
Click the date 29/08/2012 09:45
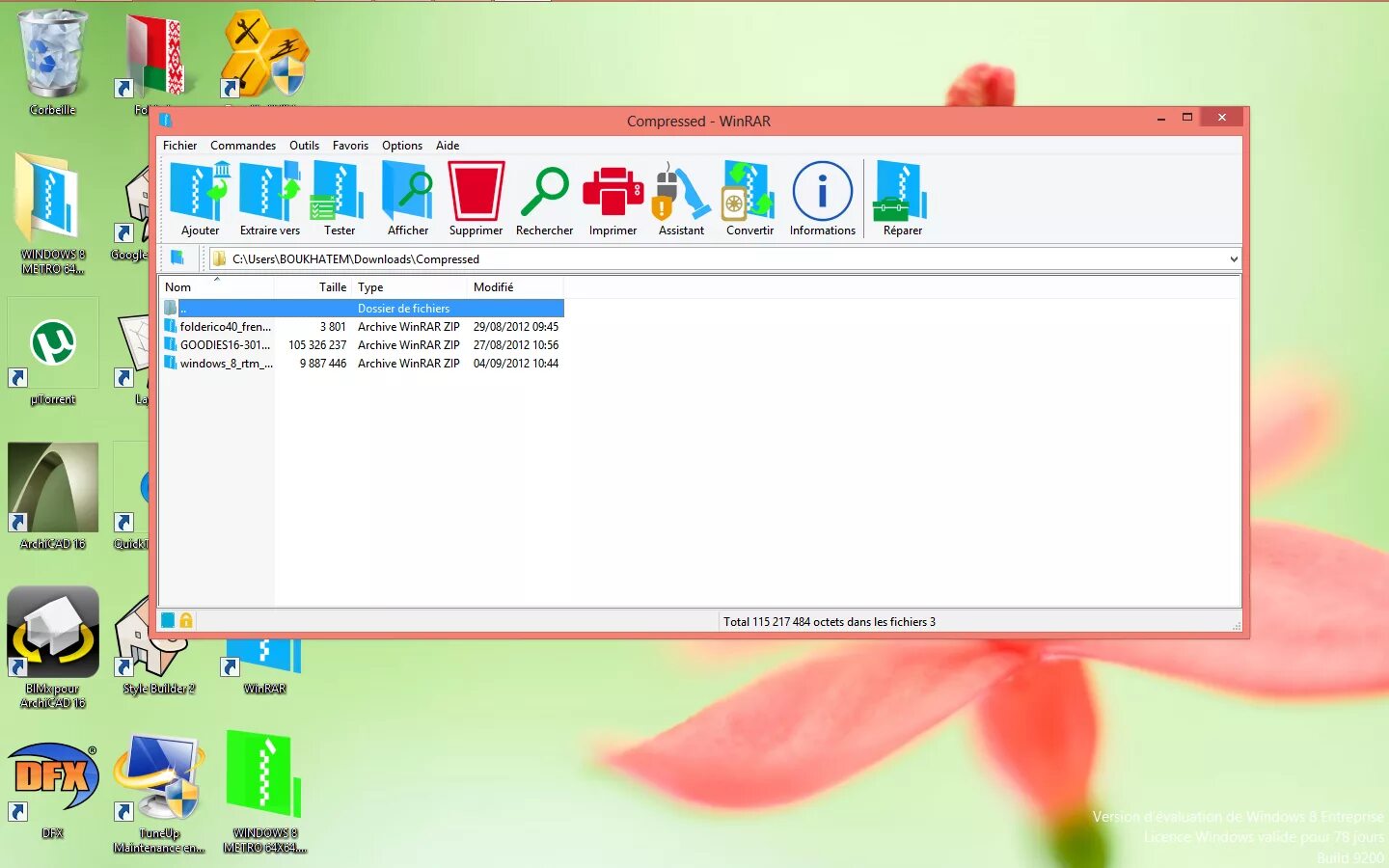515,326
